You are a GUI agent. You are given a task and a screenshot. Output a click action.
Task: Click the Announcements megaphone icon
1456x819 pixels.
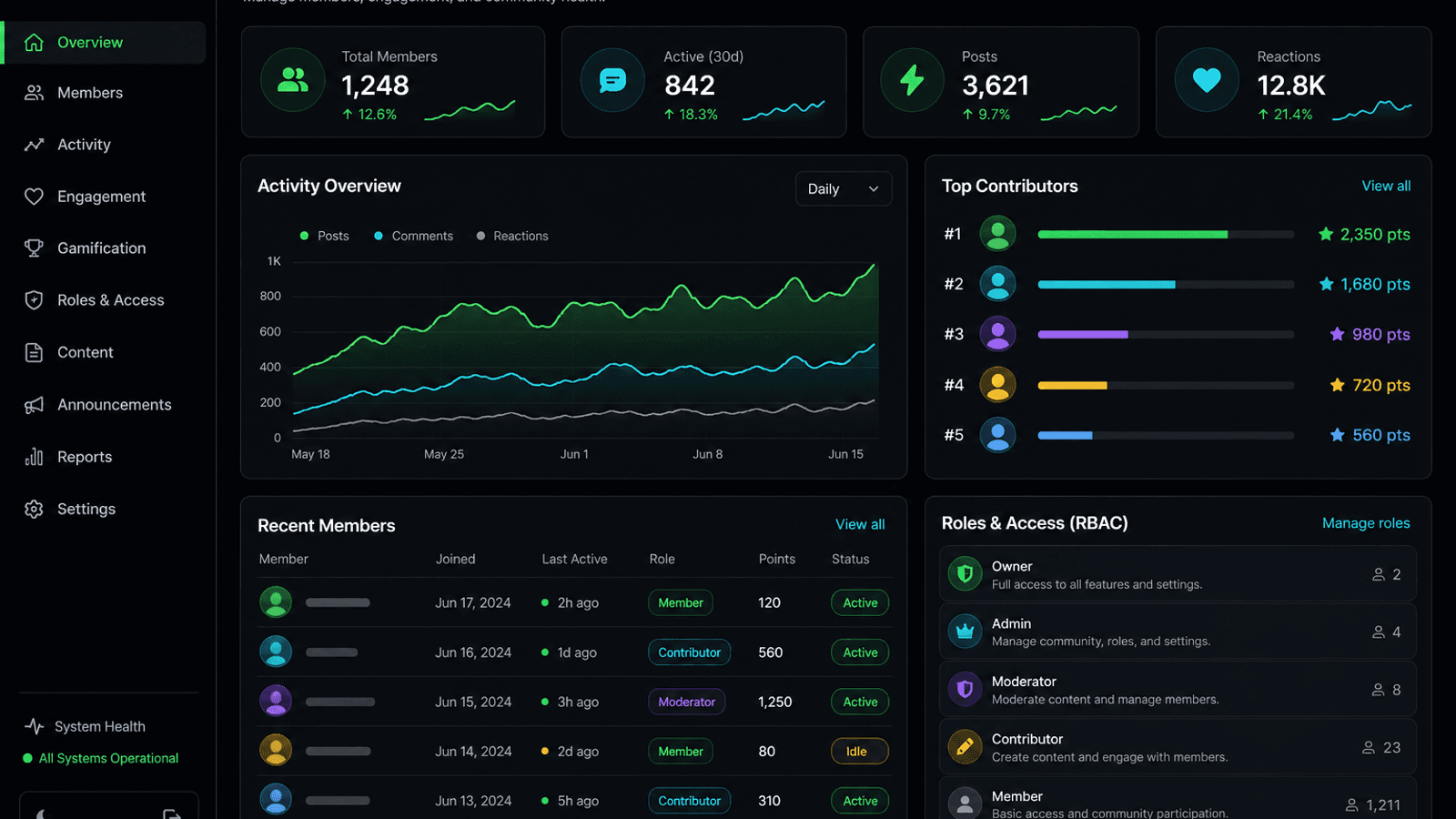[34, 405]
